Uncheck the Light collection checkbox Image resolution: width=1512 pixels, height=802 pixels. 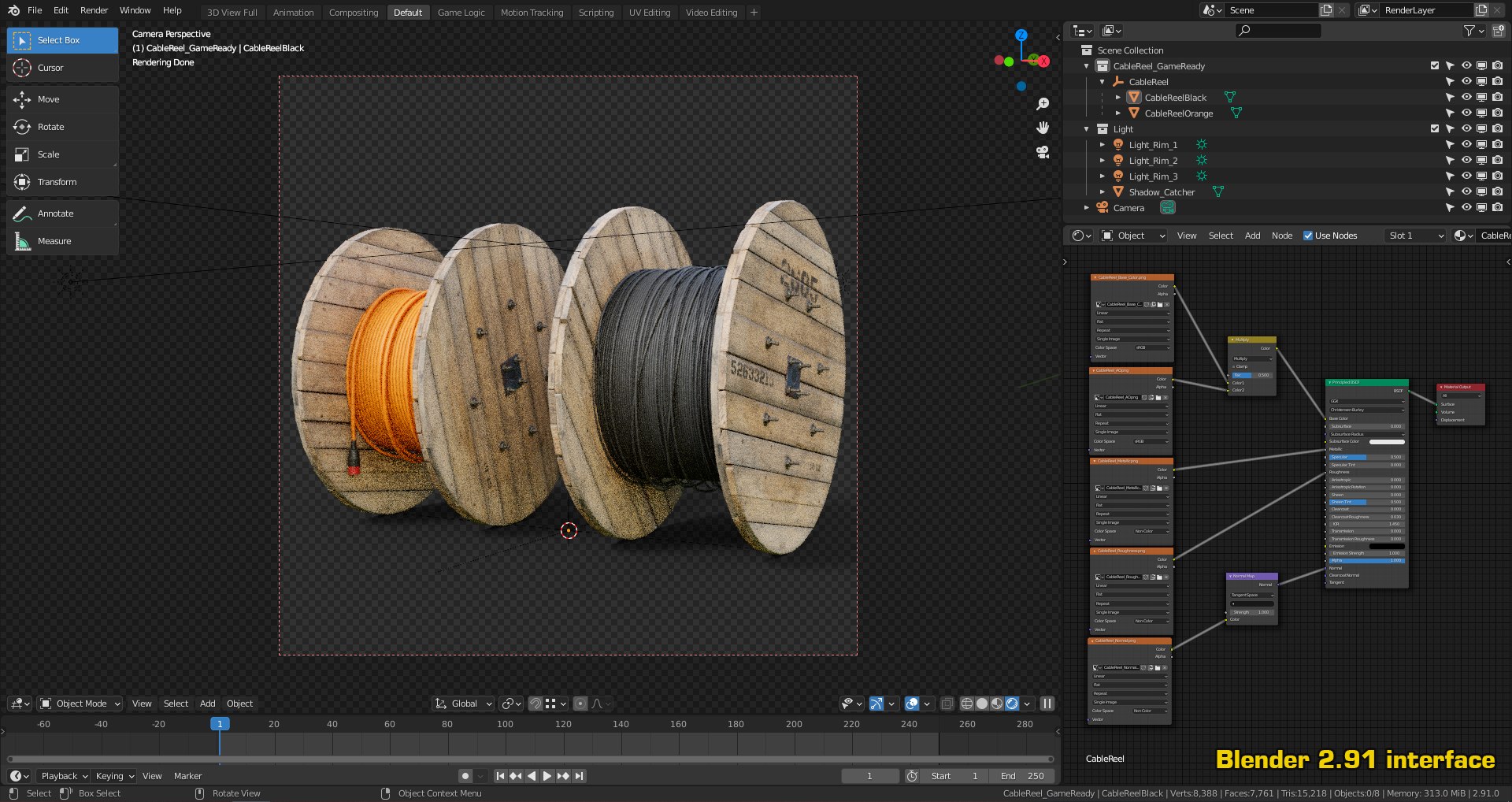[1434, 129]
